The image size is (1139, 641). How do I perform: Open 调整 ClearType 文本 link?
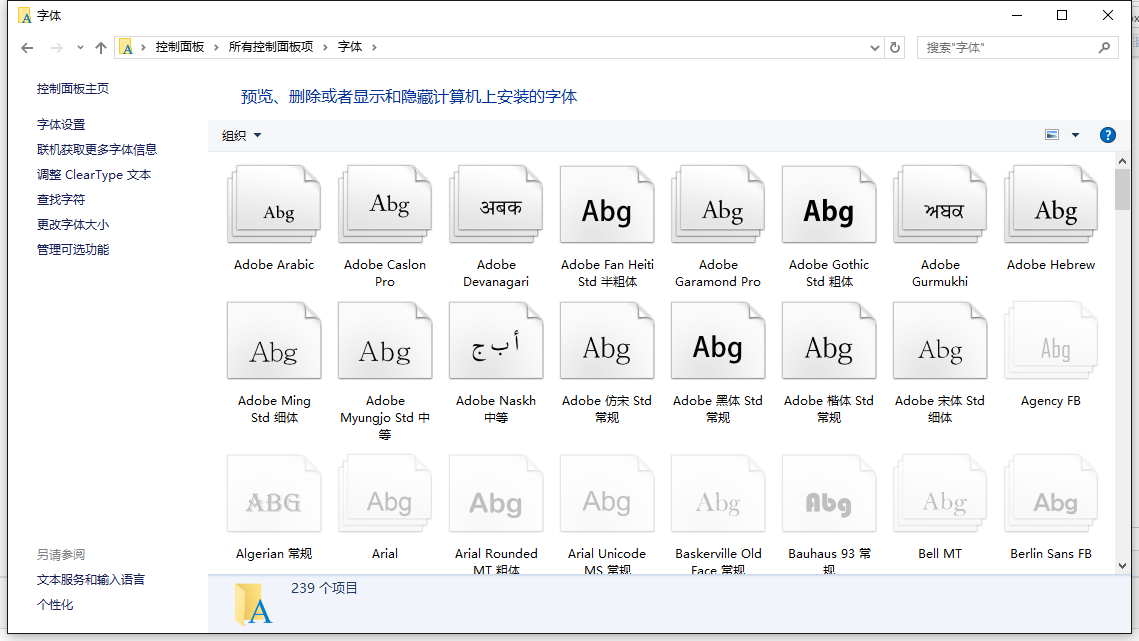coord(94,175)
